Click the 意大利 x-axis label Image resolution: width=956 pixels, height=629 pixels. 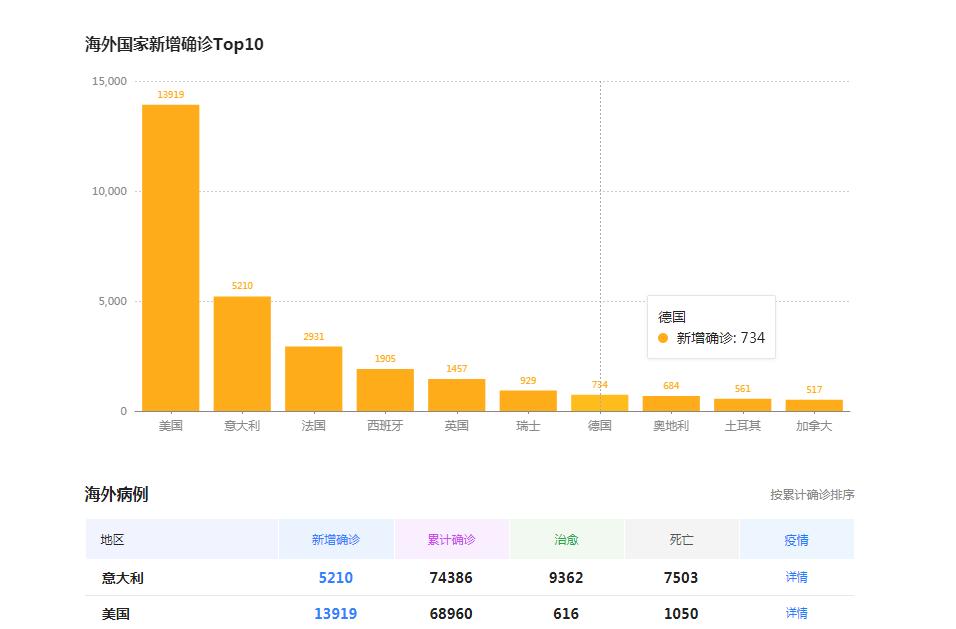242,425
